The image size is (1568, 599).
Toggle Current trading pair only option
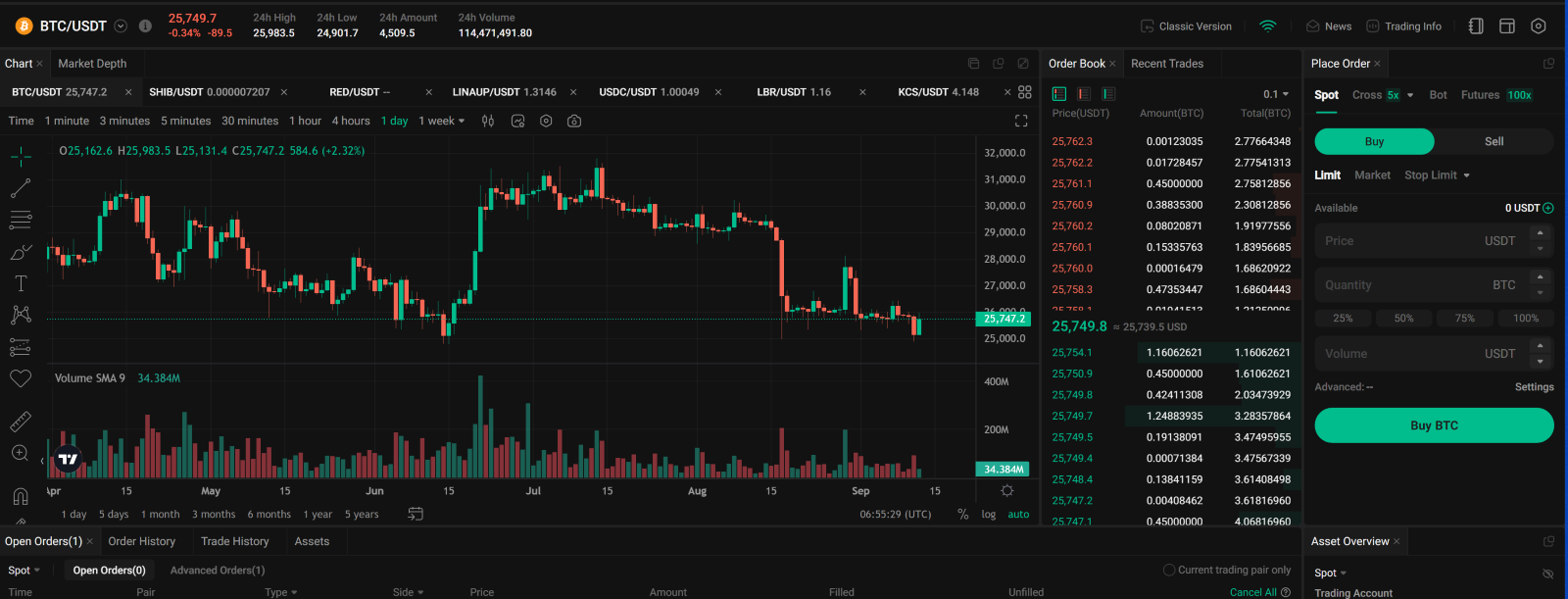1227,570
